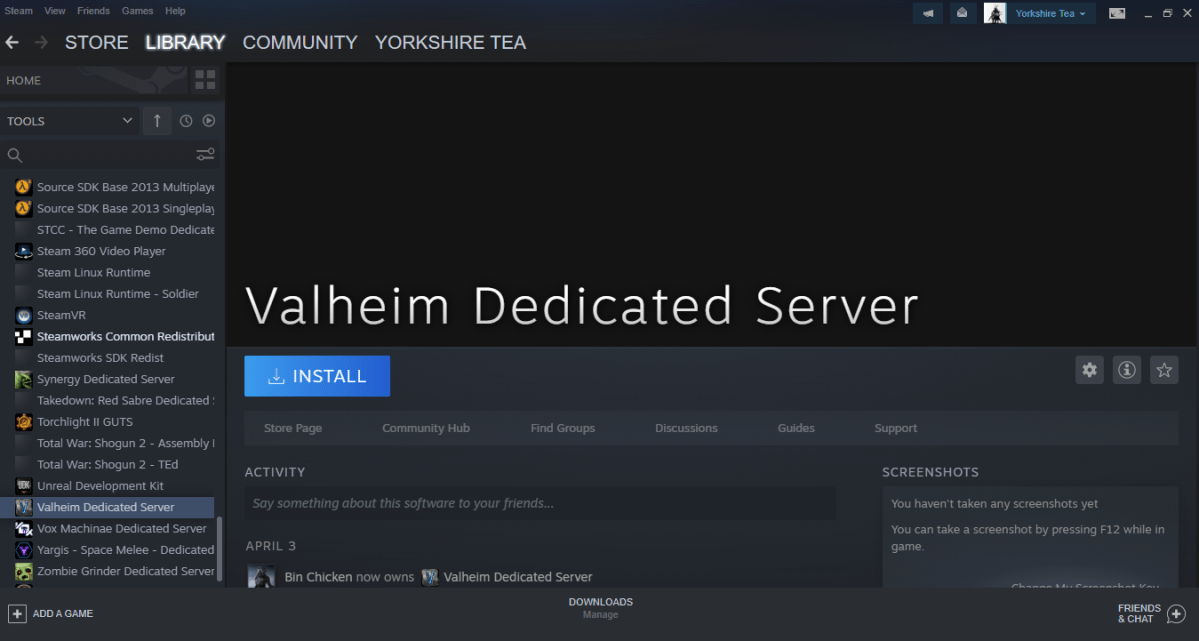Open the Guides link
This screenshot has width=1199, height=641.
(x=796, y=428)
